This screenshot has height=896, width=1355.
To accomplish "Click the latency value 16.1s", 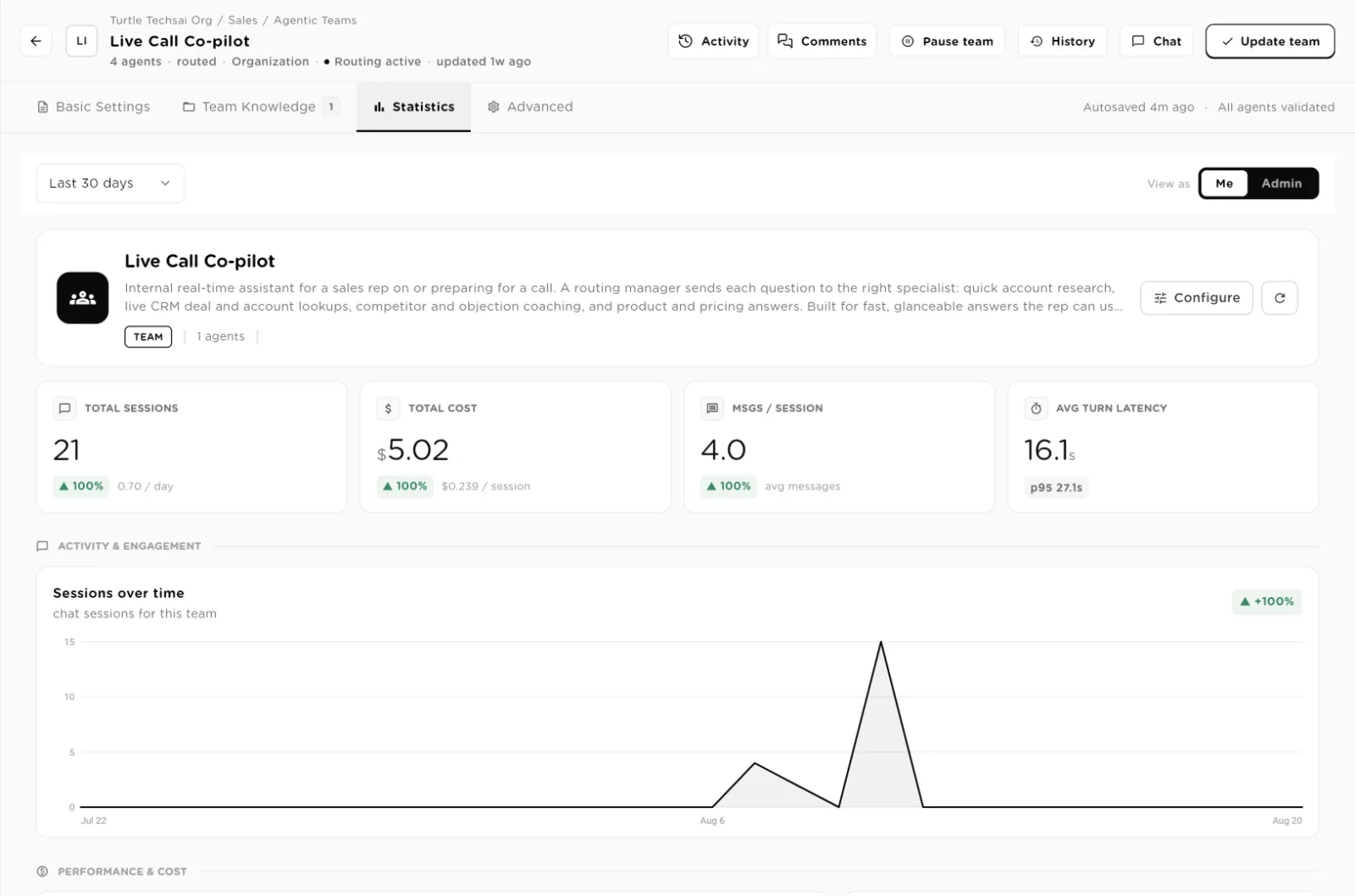I will tap(1049, 450).
